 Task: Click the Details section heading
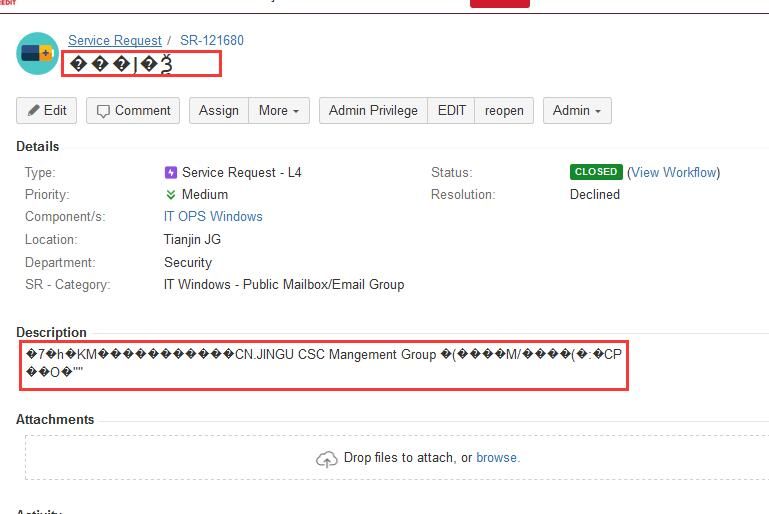pos(38,146)
